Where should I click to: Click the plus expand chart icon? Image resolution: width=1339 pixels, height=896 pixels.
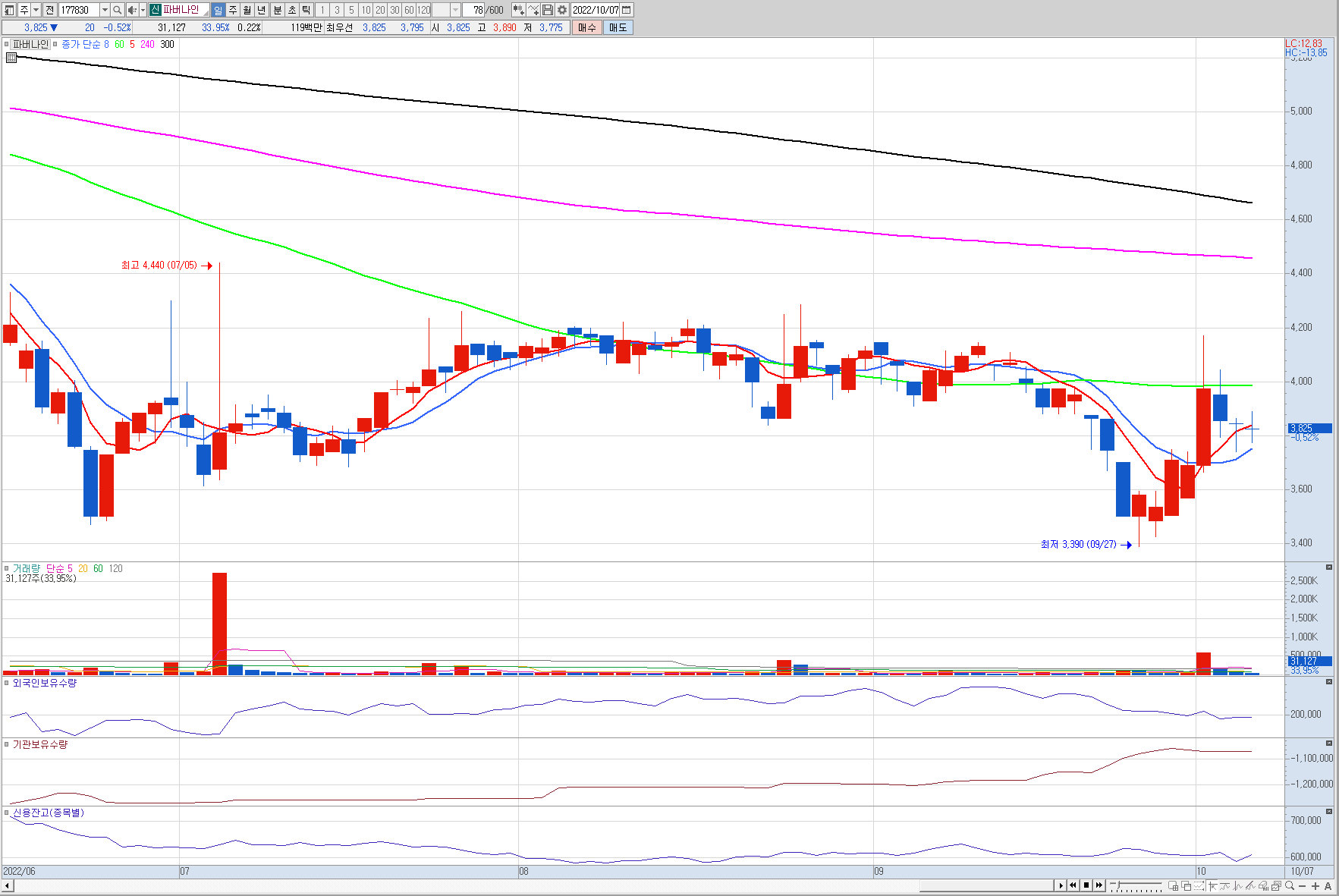(x=1315, y=886)
